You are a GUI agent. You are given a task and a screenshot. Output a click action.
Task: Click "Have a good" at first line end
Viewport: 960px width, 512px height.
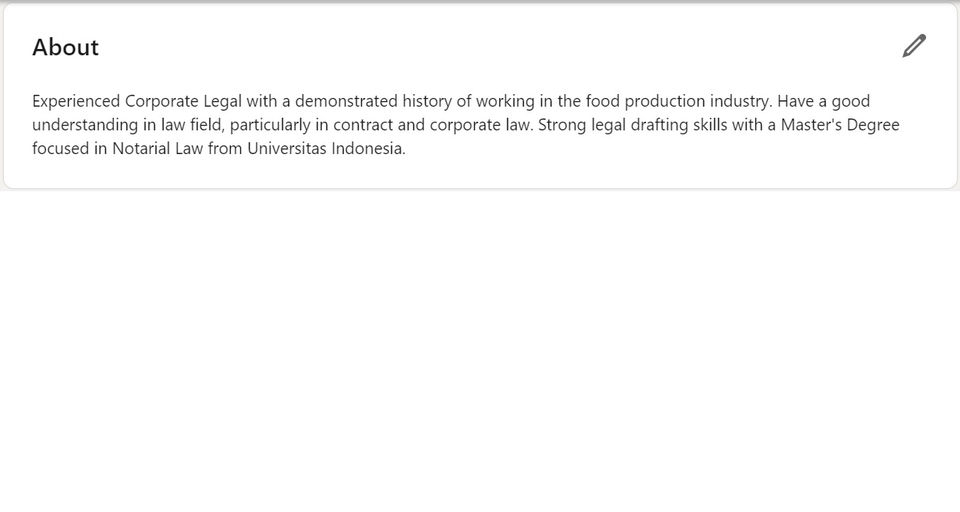[823, 101]
